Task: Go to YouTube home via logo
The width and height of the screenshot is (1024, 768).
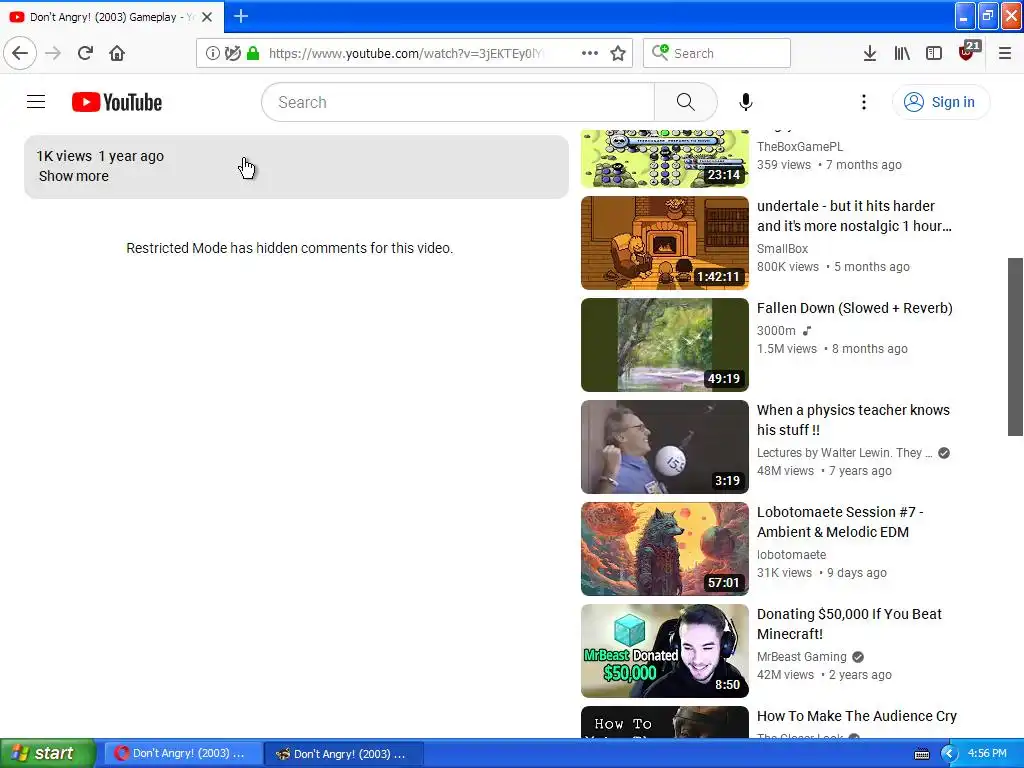Action: (x=117, y=102)
